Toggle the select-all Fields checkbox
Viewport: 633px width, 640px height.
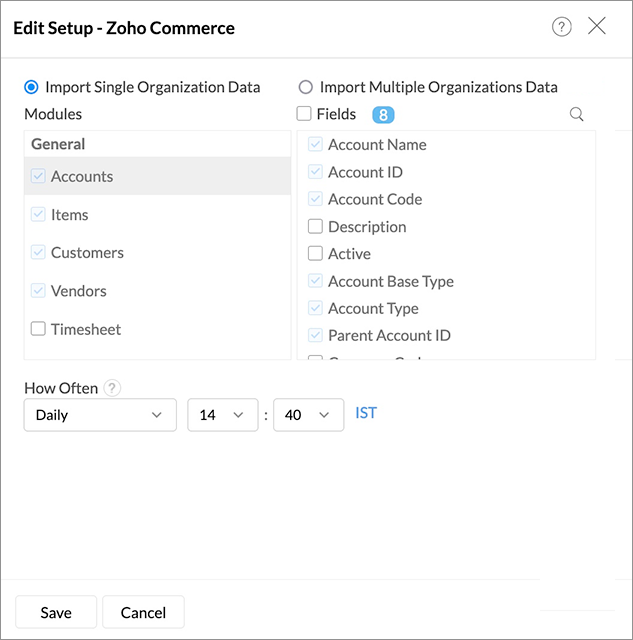(305, 114)
